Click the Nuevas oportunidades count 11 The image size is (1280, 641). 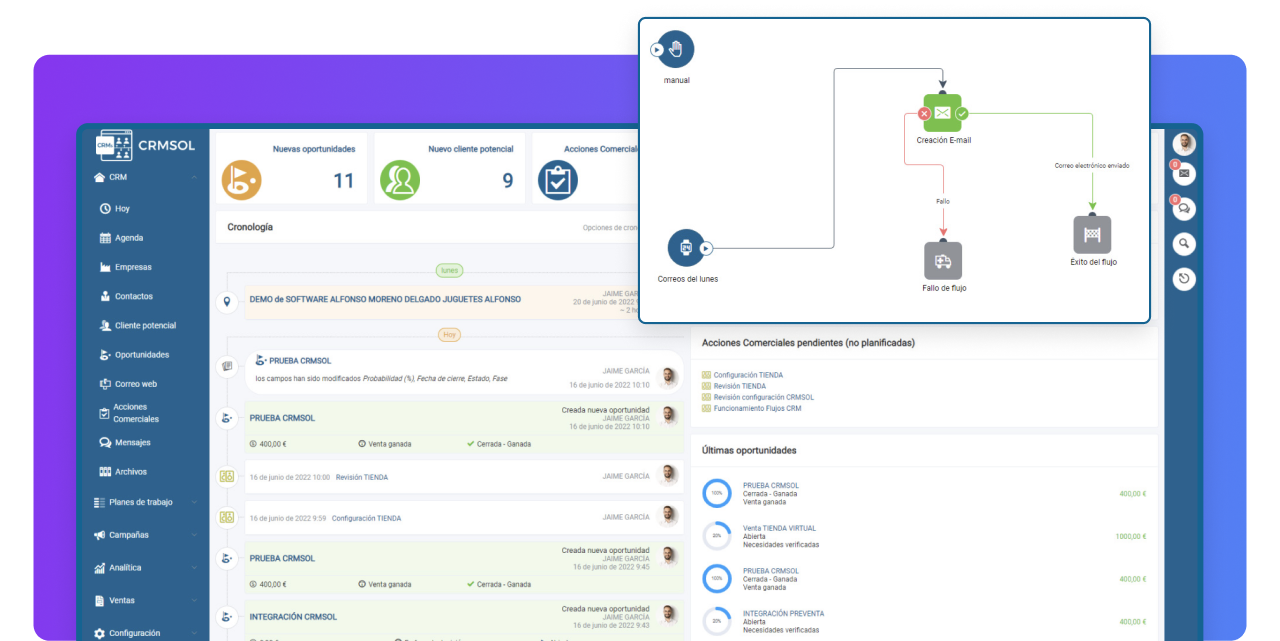344,181
